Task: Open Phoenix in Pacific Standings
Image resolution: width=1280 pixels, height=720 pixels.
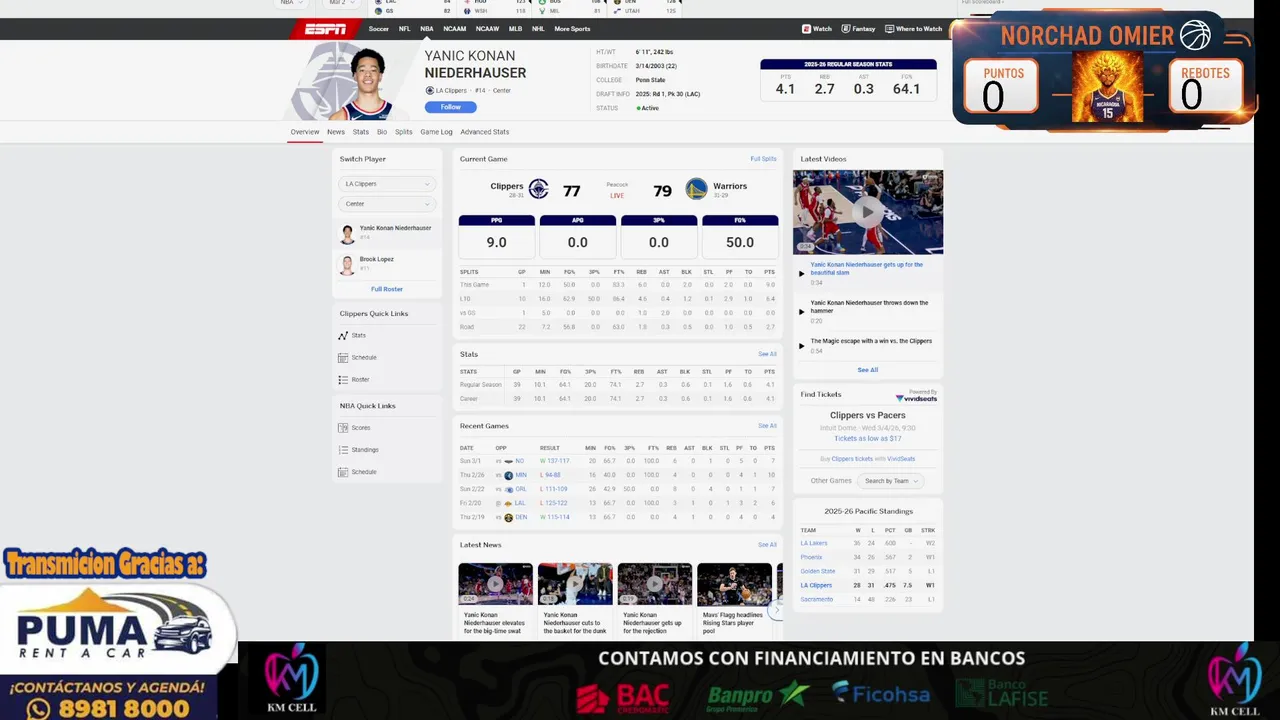Action: [811, 557]
